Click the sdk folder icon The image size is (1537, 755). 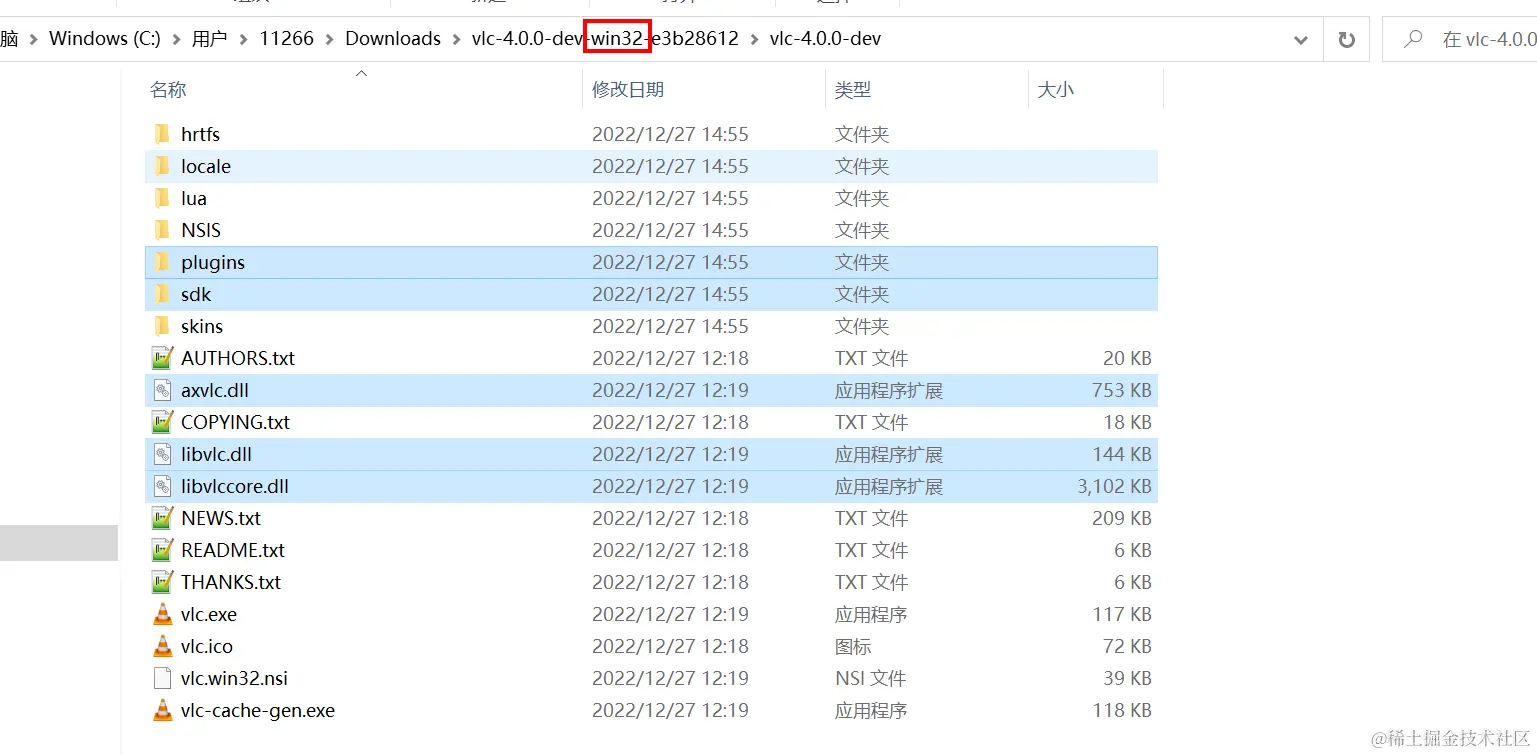point(162,294)
